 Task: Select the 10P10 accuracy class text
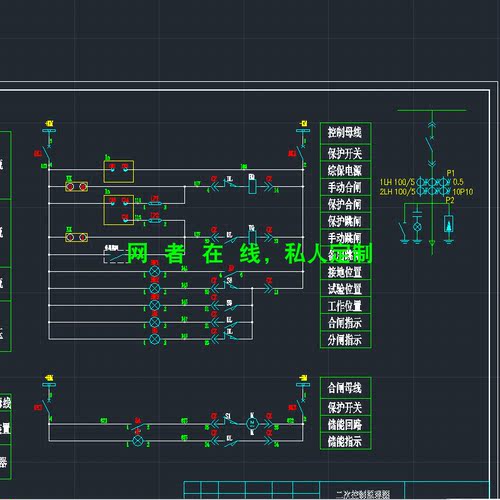[x=463, y=192]
